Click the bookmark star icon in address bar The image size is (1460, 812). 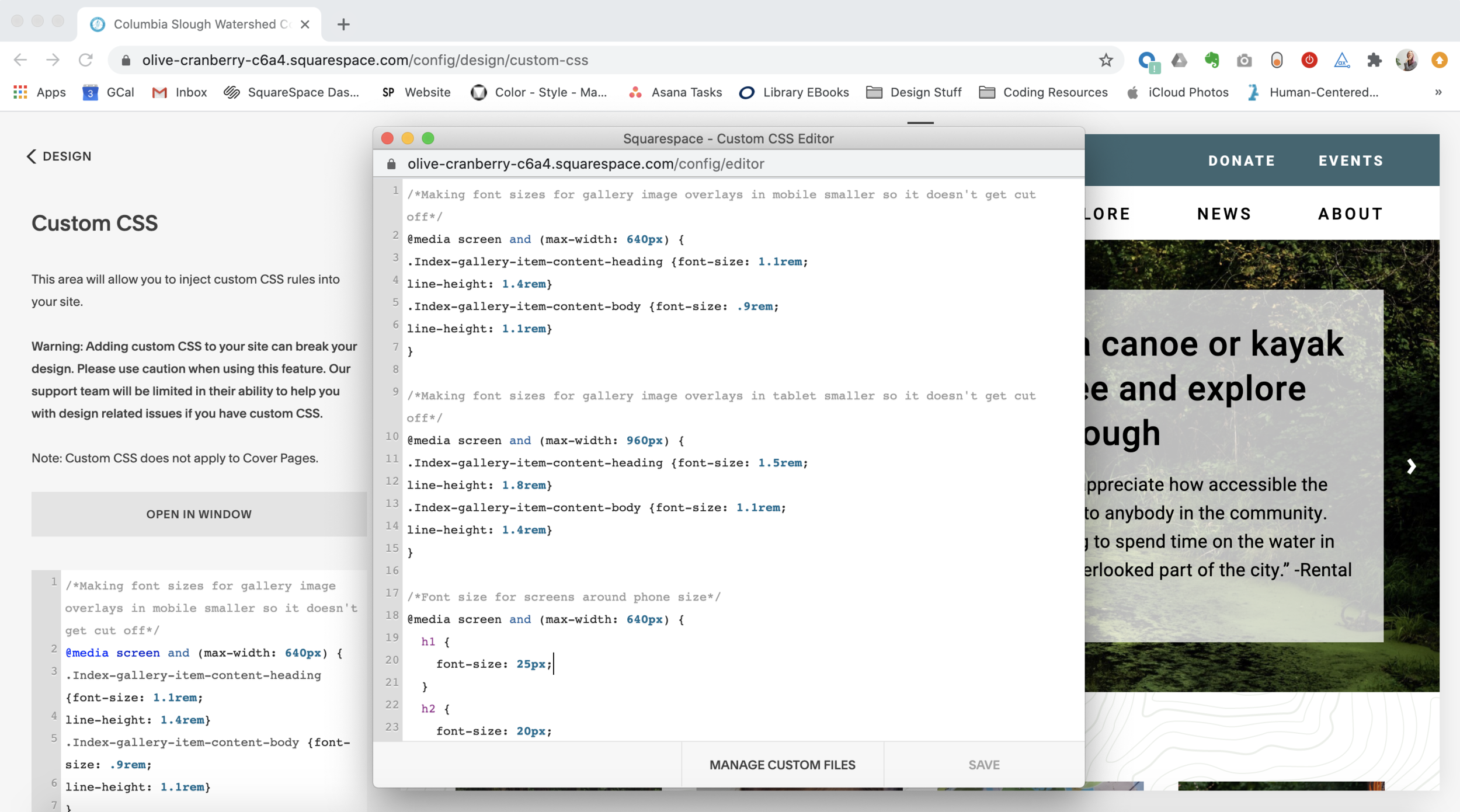1106,60
